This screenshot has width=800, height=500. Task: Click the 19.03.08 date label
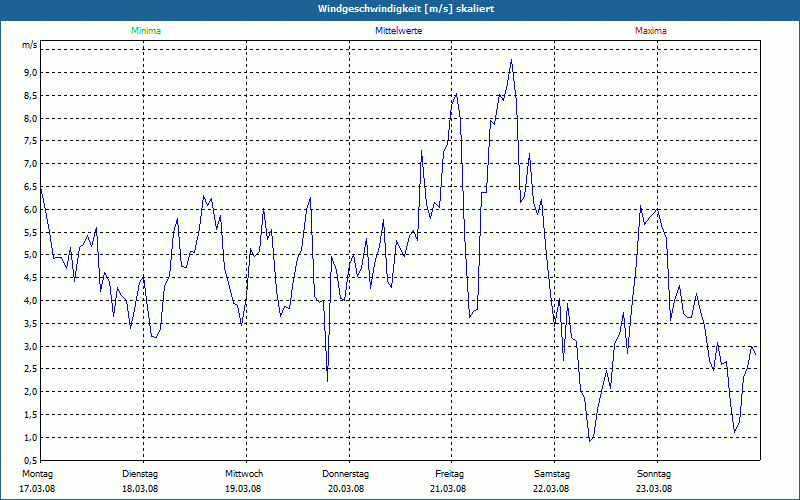[x=243, y=489]
